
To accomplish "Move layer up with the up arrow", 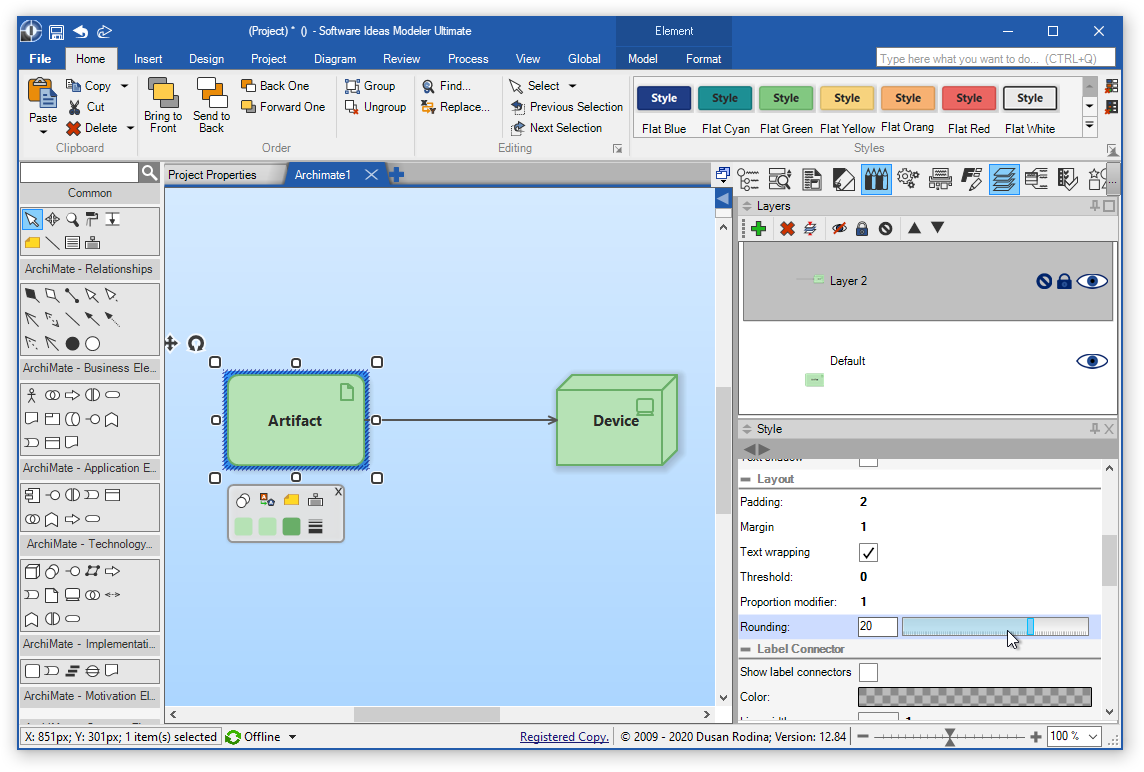I will point(913,228).
